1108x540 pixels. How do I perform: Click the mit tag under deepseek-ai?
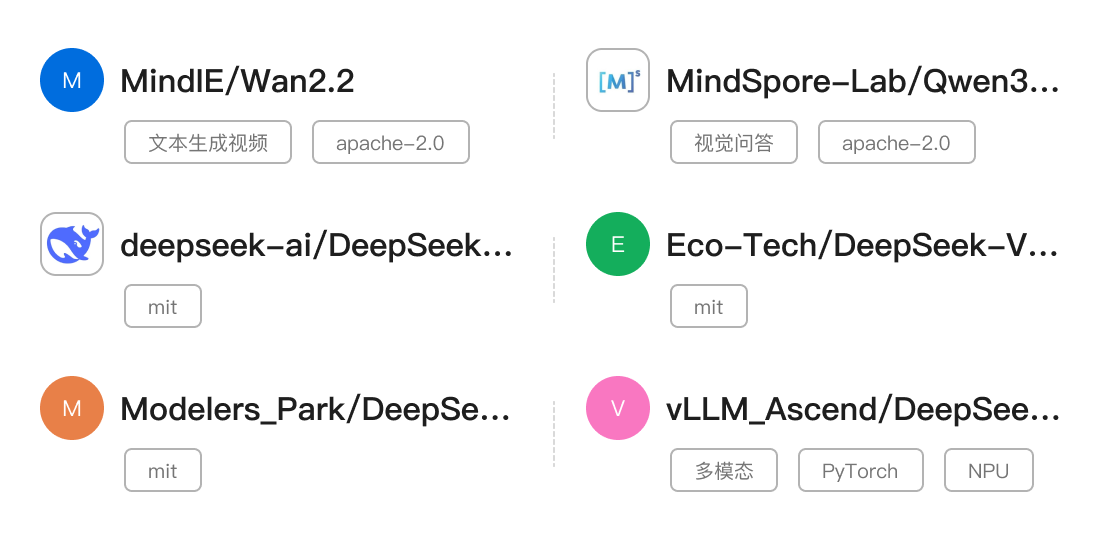163,307
